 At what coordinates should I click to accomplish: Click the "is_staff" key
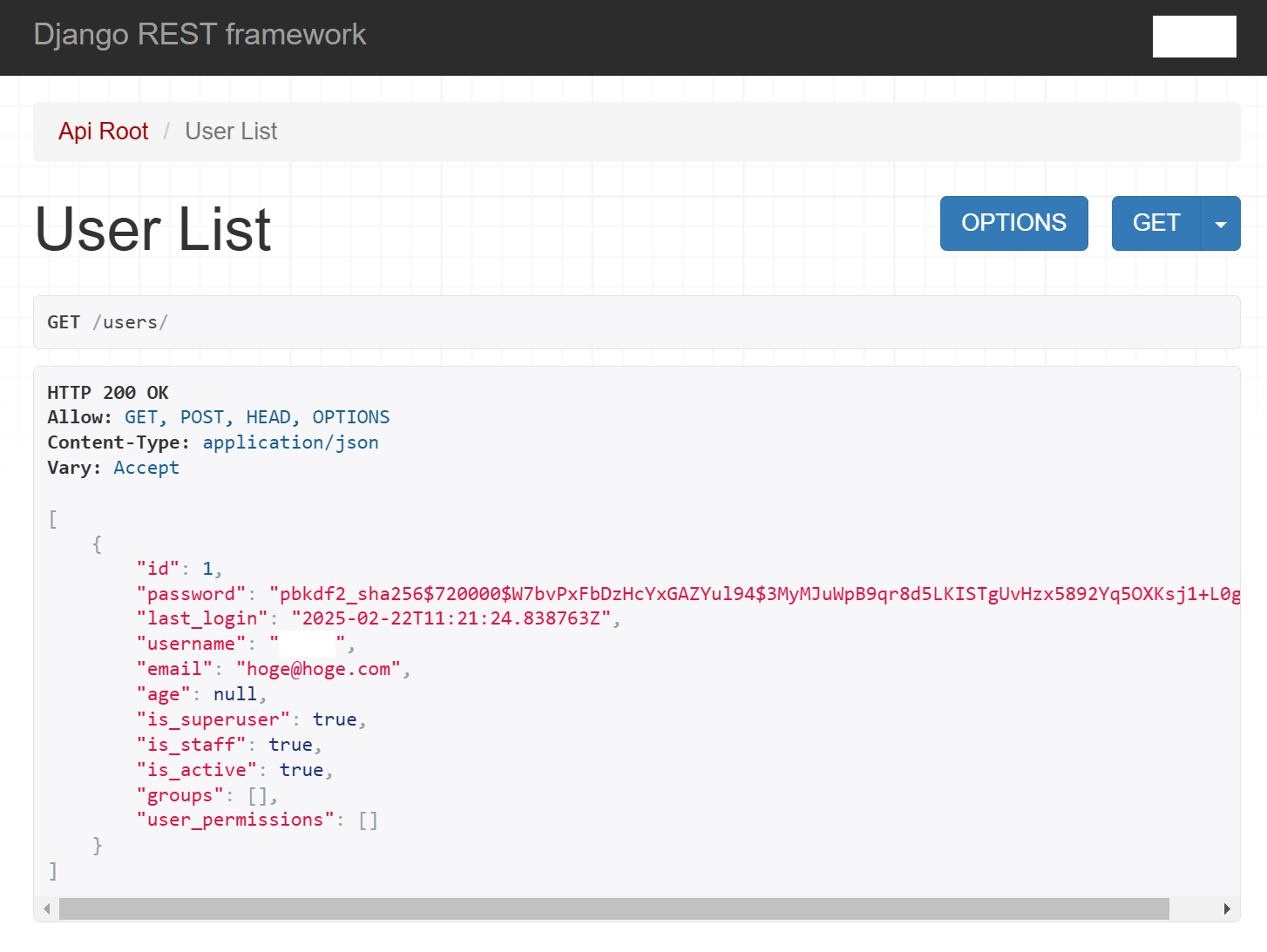(x=191, y=745)
